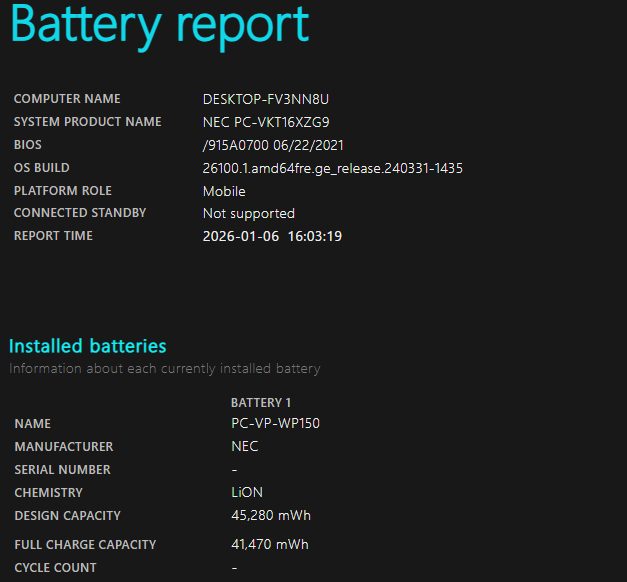Select the 45,280 mWh design capacity
This screenshot has height=582, width=627.
click(270, 516)
